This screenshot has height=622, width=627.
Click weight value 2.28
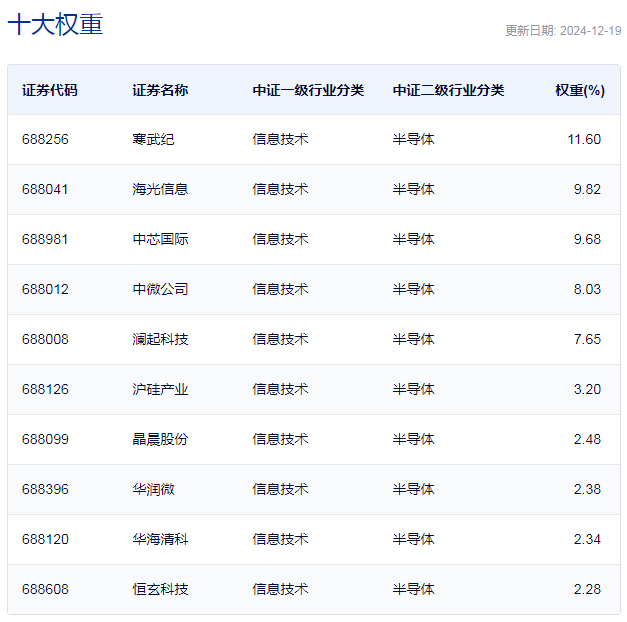587,589
